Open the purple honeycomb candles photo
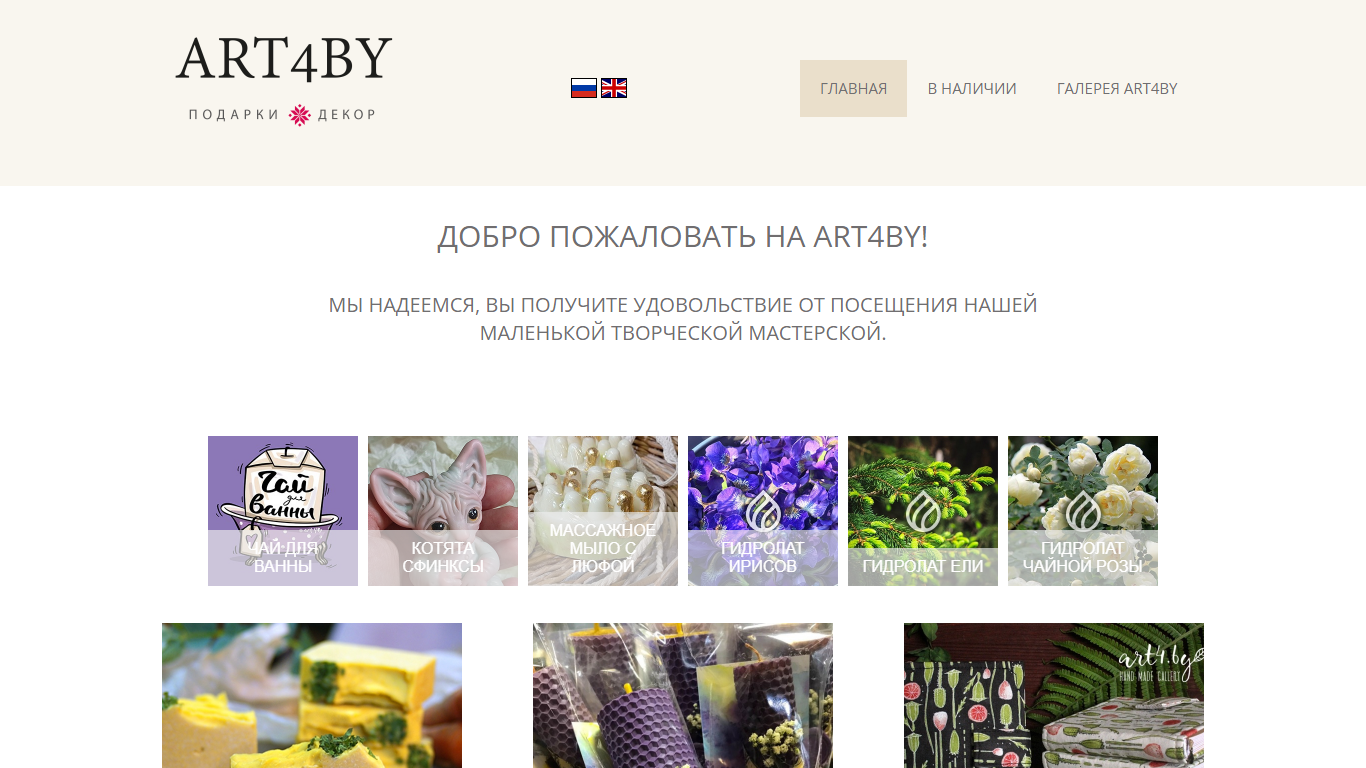This screenshot has height=768, width=1366. [x=683, y=696]
